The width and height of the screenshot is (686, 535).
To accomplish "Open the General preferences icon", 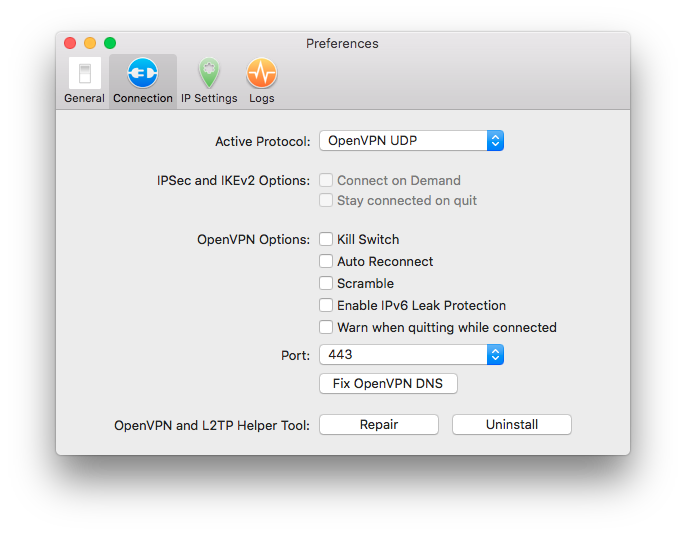I will coord(84,73).
